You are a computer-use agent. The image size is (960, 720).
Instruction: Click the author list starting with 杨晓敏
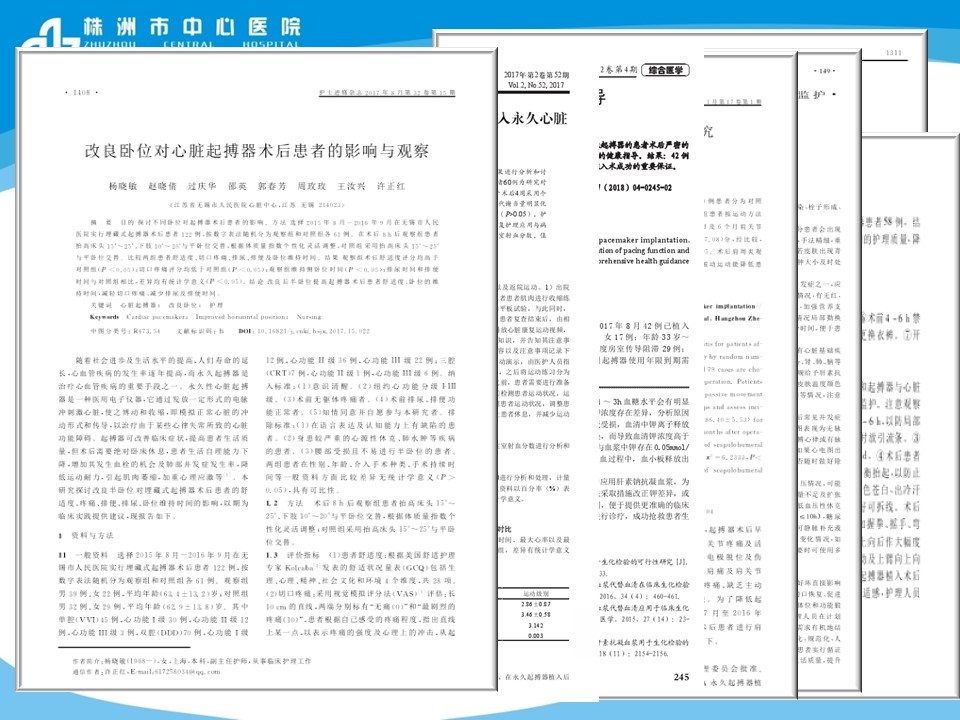tap(256, 187)
